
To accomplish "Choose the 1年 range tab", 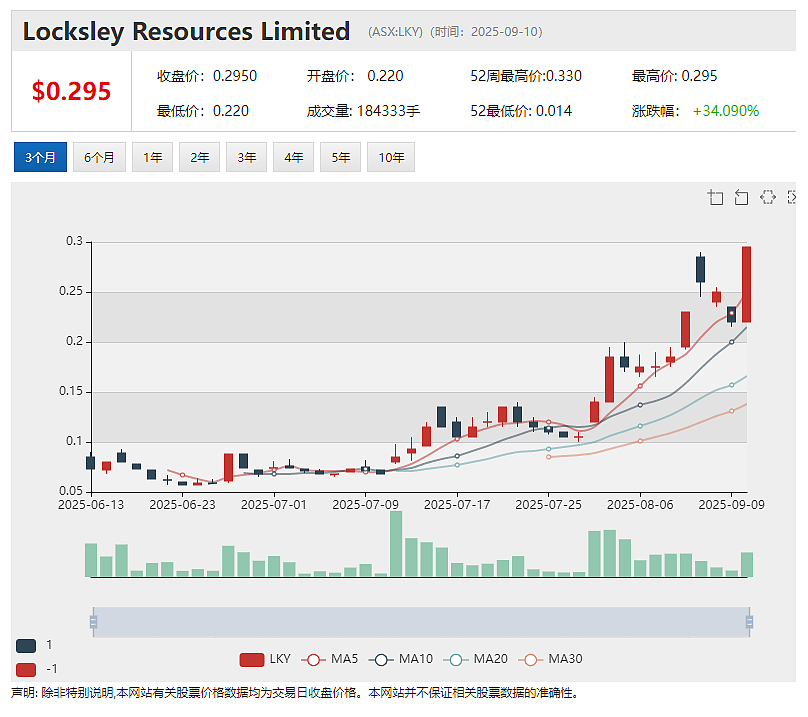I will pos(153,157).
